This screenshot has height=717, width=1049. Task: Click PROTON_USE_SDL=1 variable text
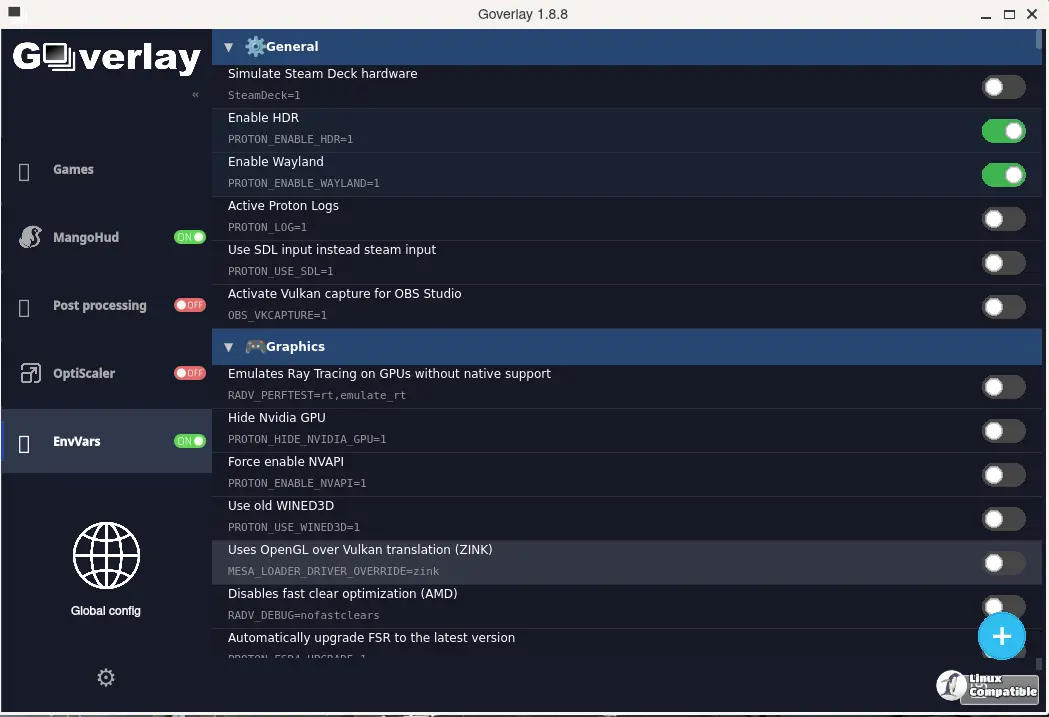coord(280,272)
